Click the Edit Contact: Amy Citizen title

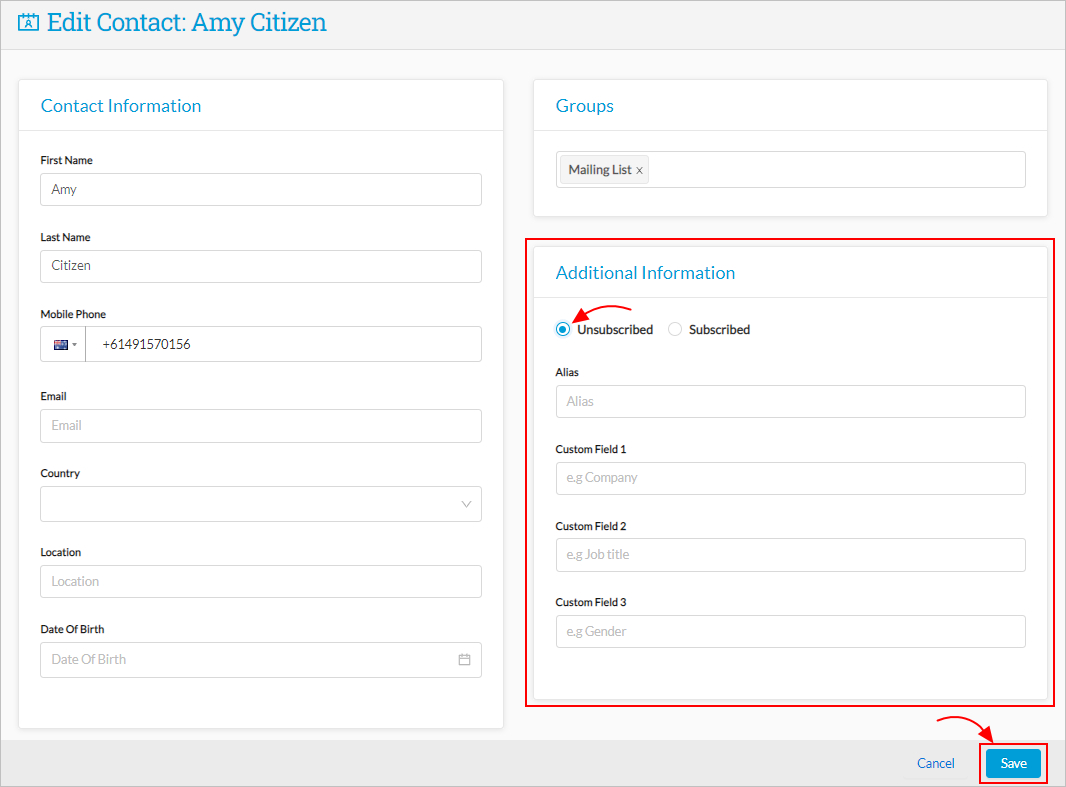[x=187, y=22]
